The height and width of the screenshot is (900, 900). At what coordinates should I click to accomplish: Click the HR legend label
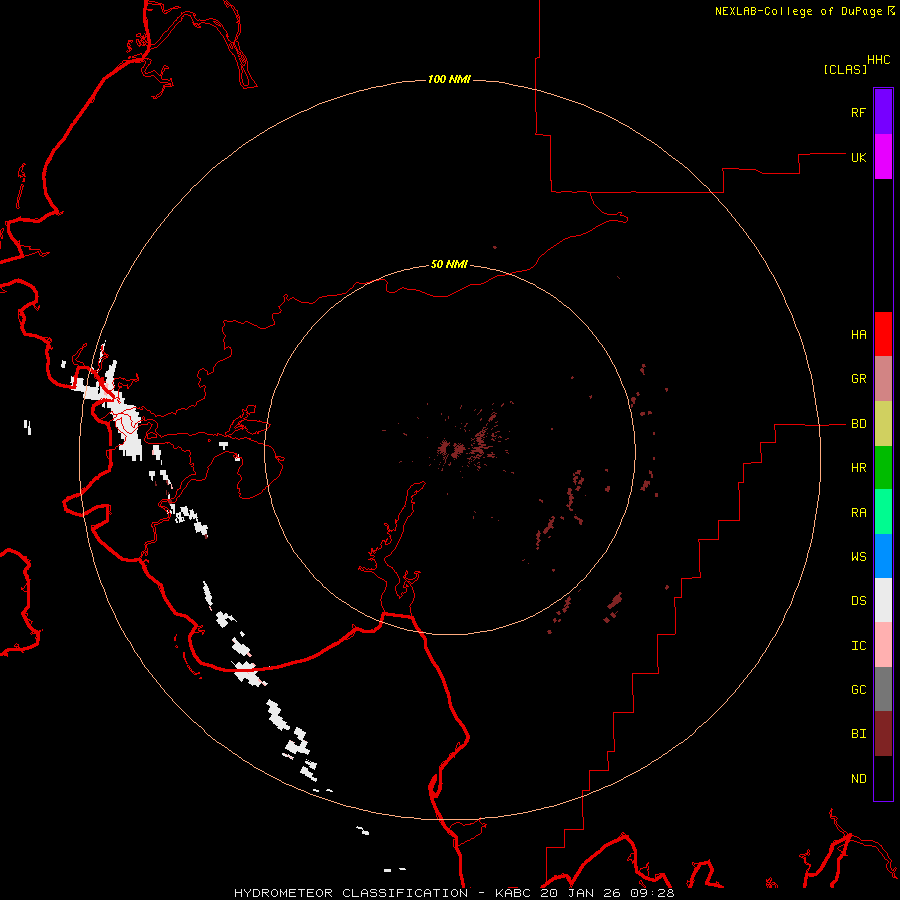[x=858, y=468]
